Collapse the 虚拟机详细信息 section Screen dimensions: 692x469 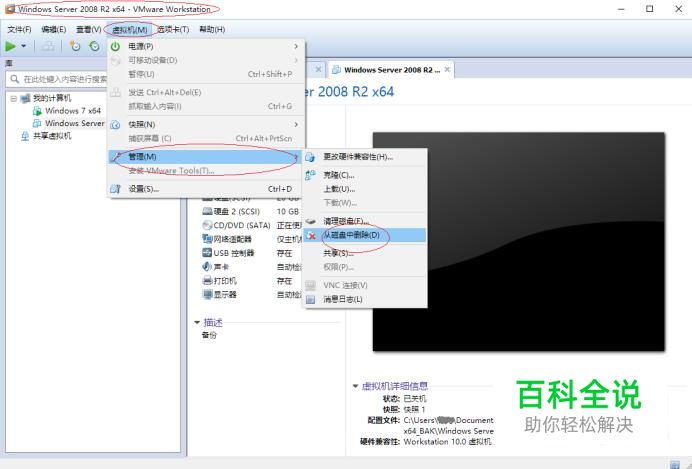tap(355, 386)
